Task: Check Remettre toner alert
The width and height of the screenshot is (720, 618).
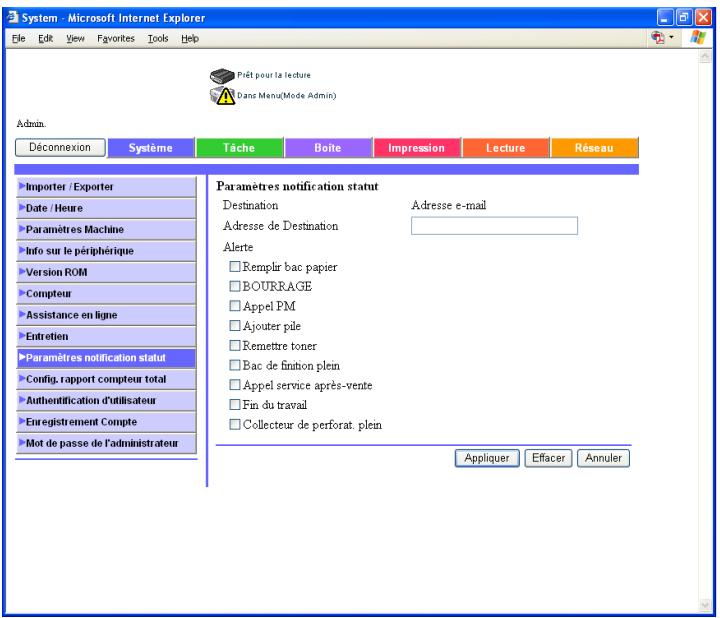Action: click(x=235, y=345)
